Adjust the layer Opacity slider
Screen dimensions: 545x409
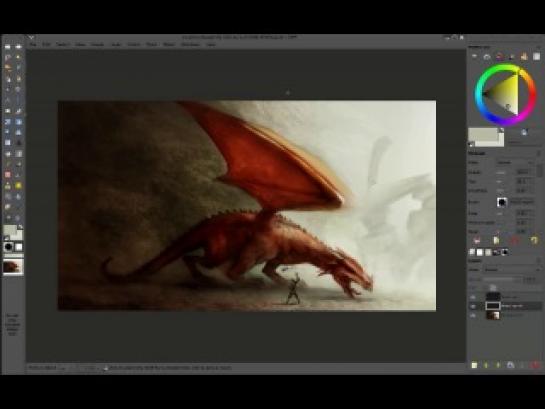(x=503, y=279)
